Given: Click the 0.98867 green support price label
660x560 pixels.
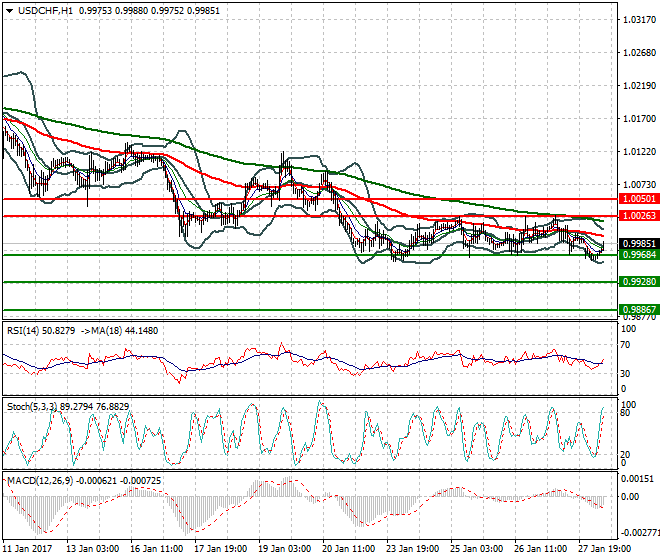Looking at the screenshot, I should tap(639, 310).
